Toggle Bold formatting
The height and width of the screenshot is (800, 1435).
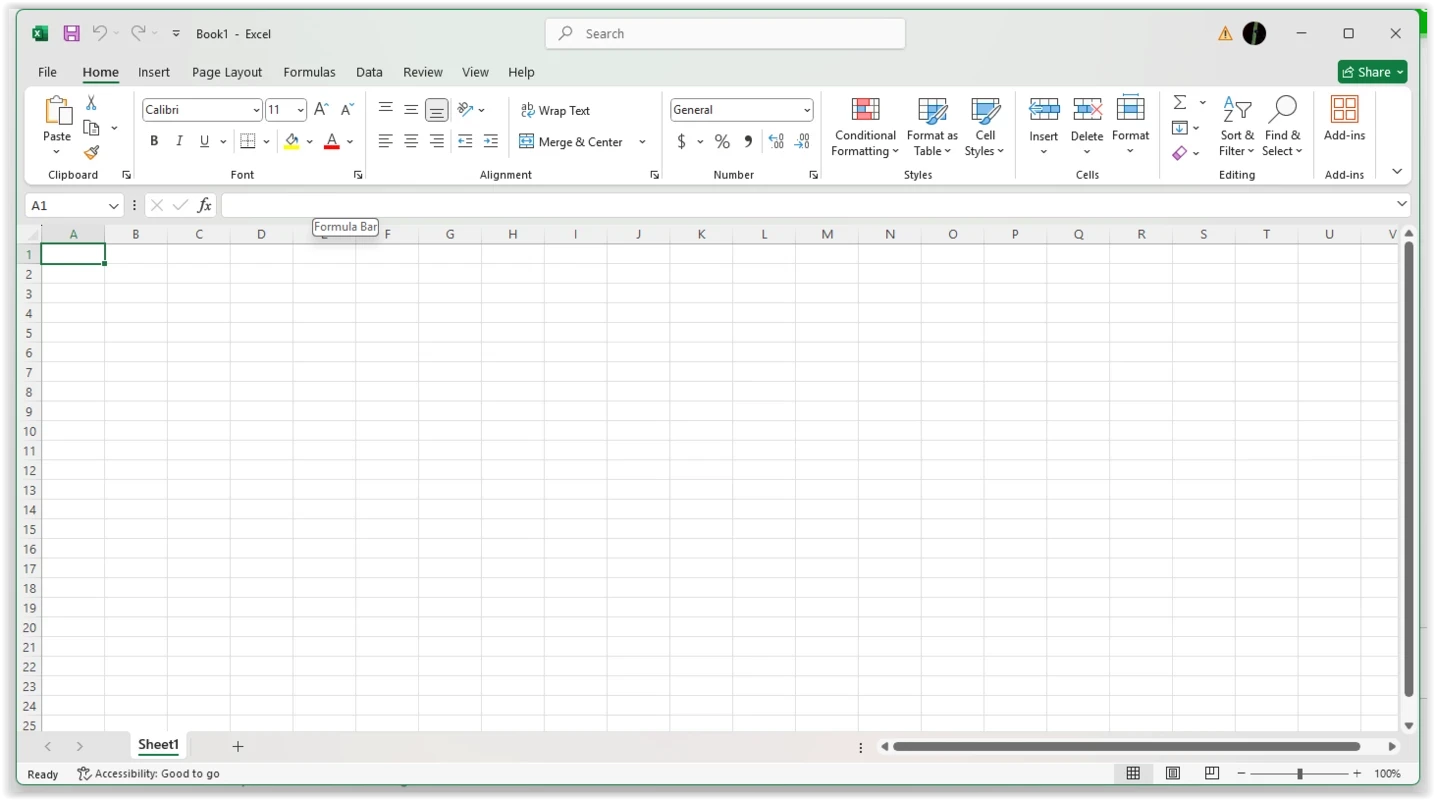[x=154, y=142]
